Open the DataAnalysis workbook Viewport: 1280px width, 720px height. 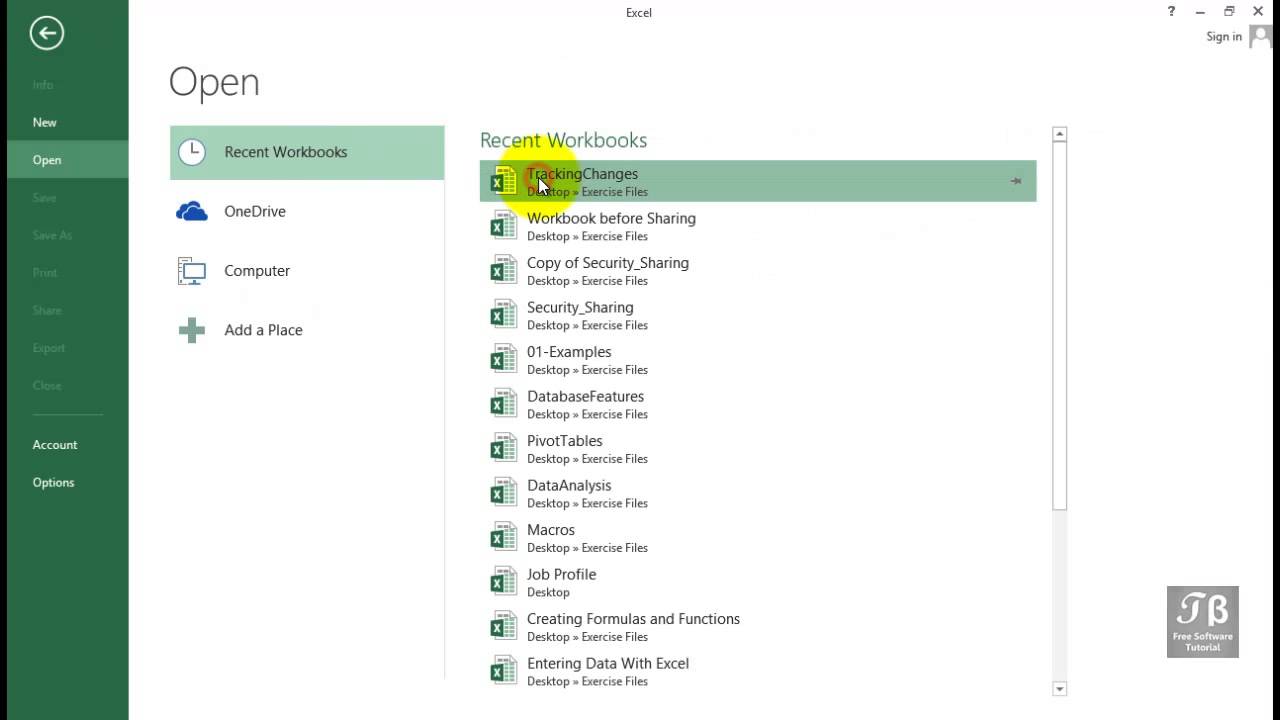tap(758, 493)
